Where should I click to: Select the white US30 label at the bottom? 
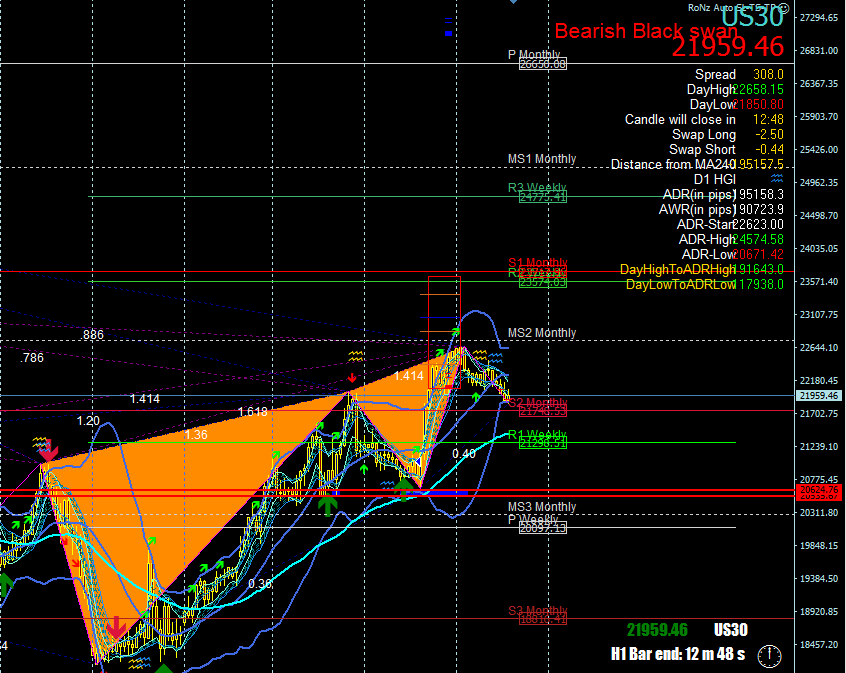[x=731, y=630]
